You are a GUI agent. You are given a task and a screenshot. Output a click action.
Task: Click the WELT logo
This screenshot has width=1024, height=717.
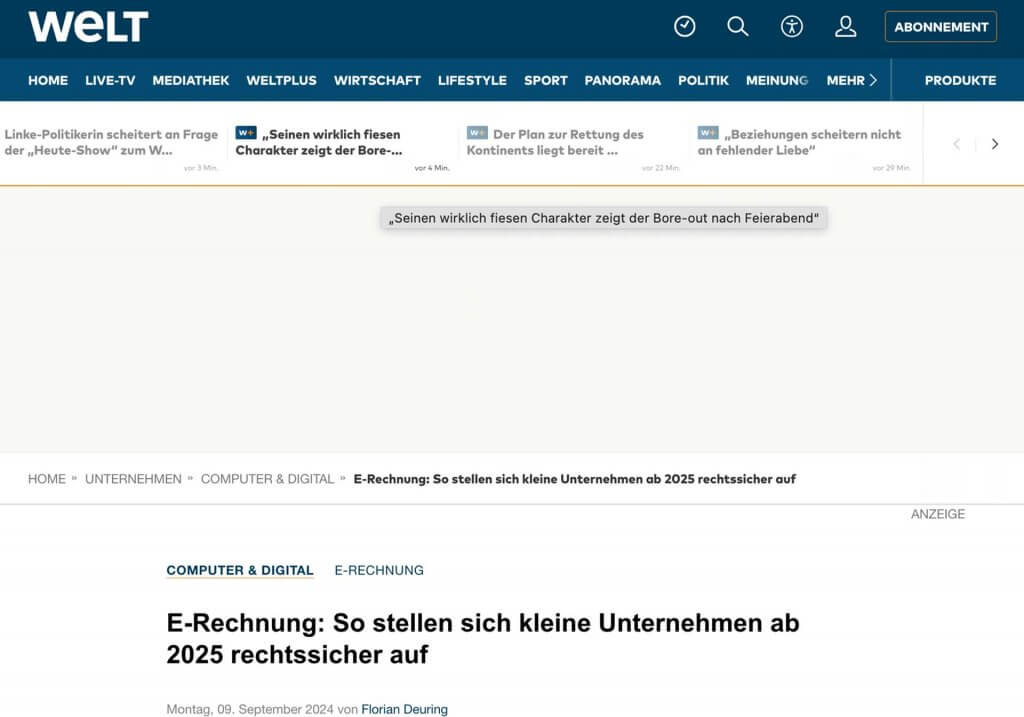[x=88, y=27]
